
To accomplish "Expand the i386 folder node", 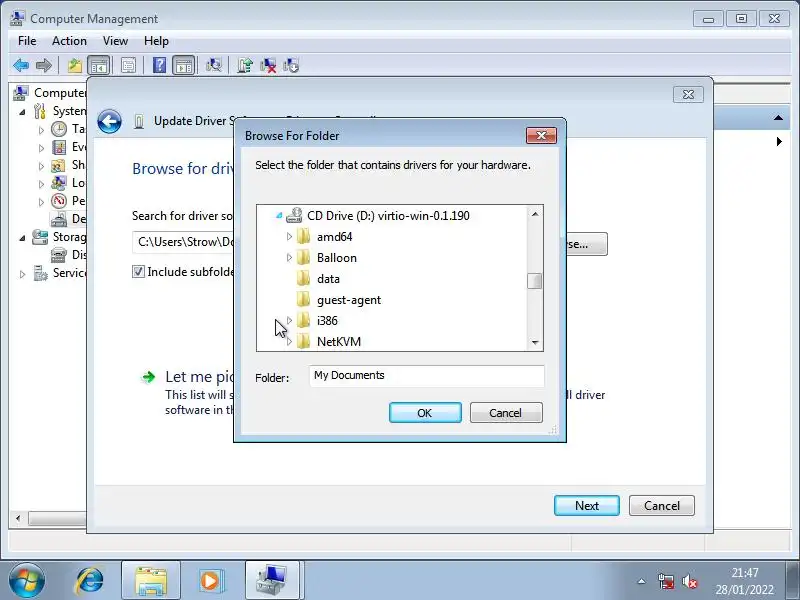I will pyautogui.click(x=289, y=320).
